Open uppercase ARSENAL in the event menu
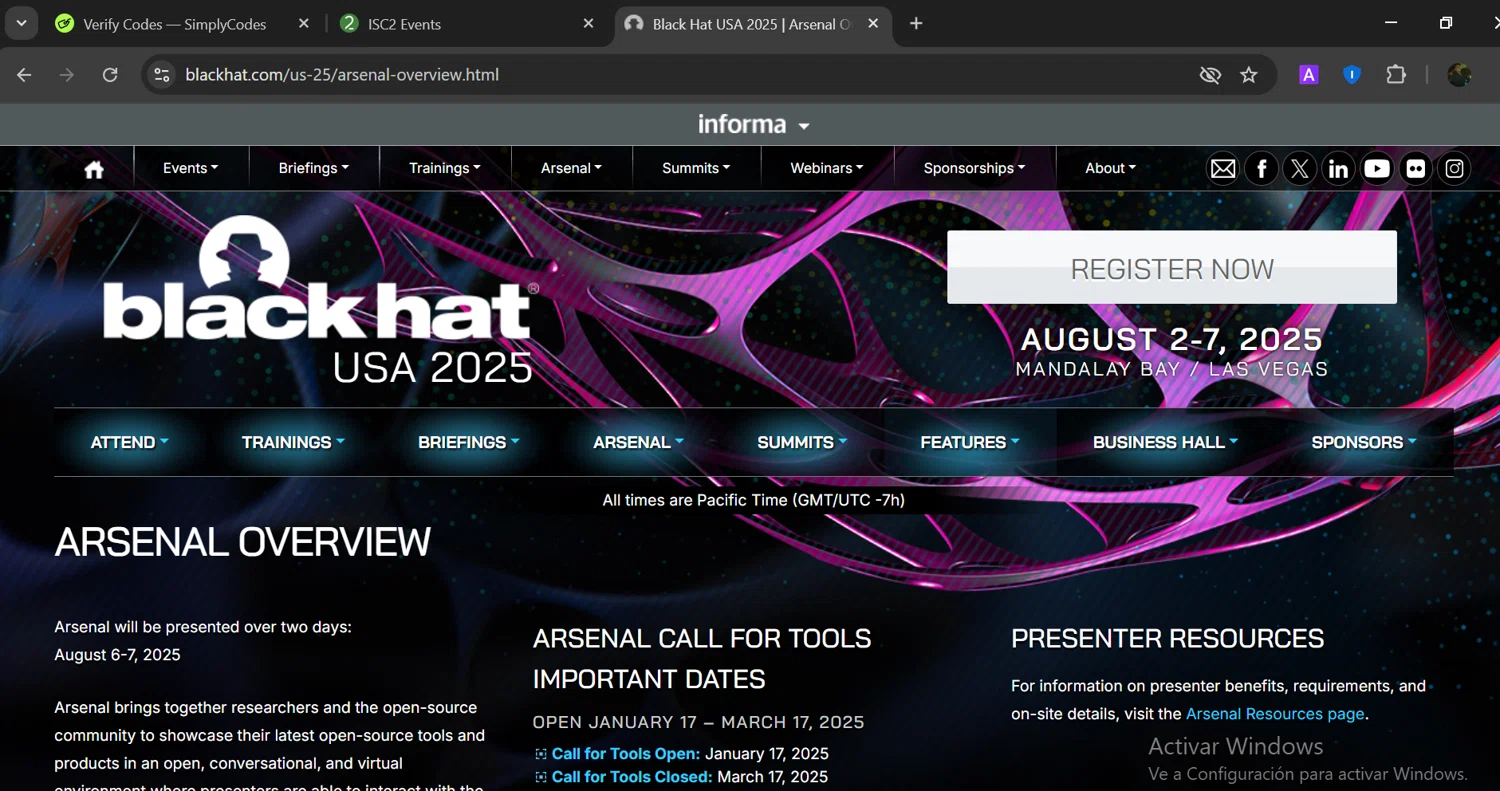 (x=638, y=442)
